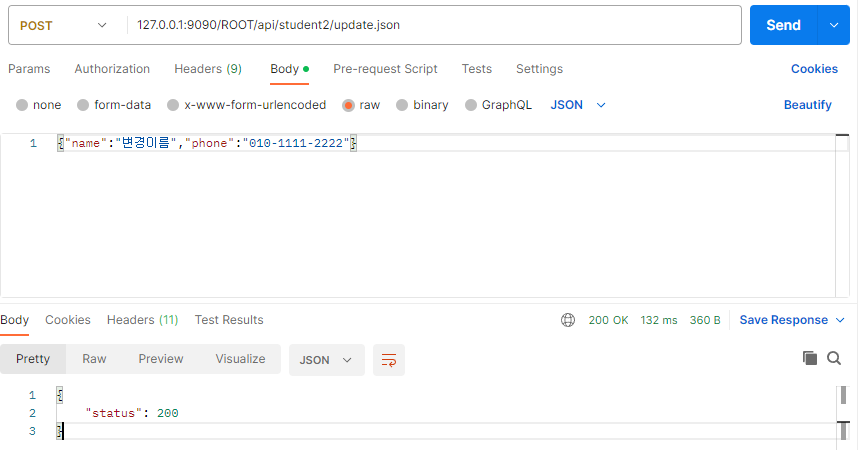The height and width of the screenshot is (450, 866).
Task: Choose x-www-form-urlencoded body type
Action: point(173,105)
